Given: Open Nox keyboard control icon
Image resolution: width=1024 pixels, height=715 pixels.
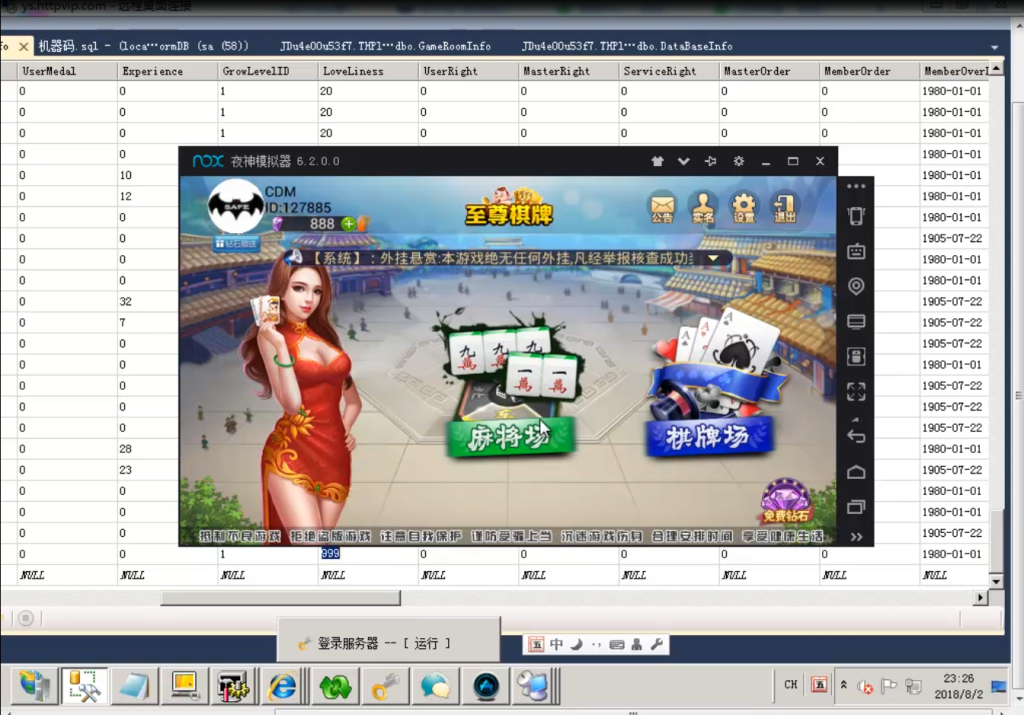Looking at the screenshot, I should coord(856,251).
